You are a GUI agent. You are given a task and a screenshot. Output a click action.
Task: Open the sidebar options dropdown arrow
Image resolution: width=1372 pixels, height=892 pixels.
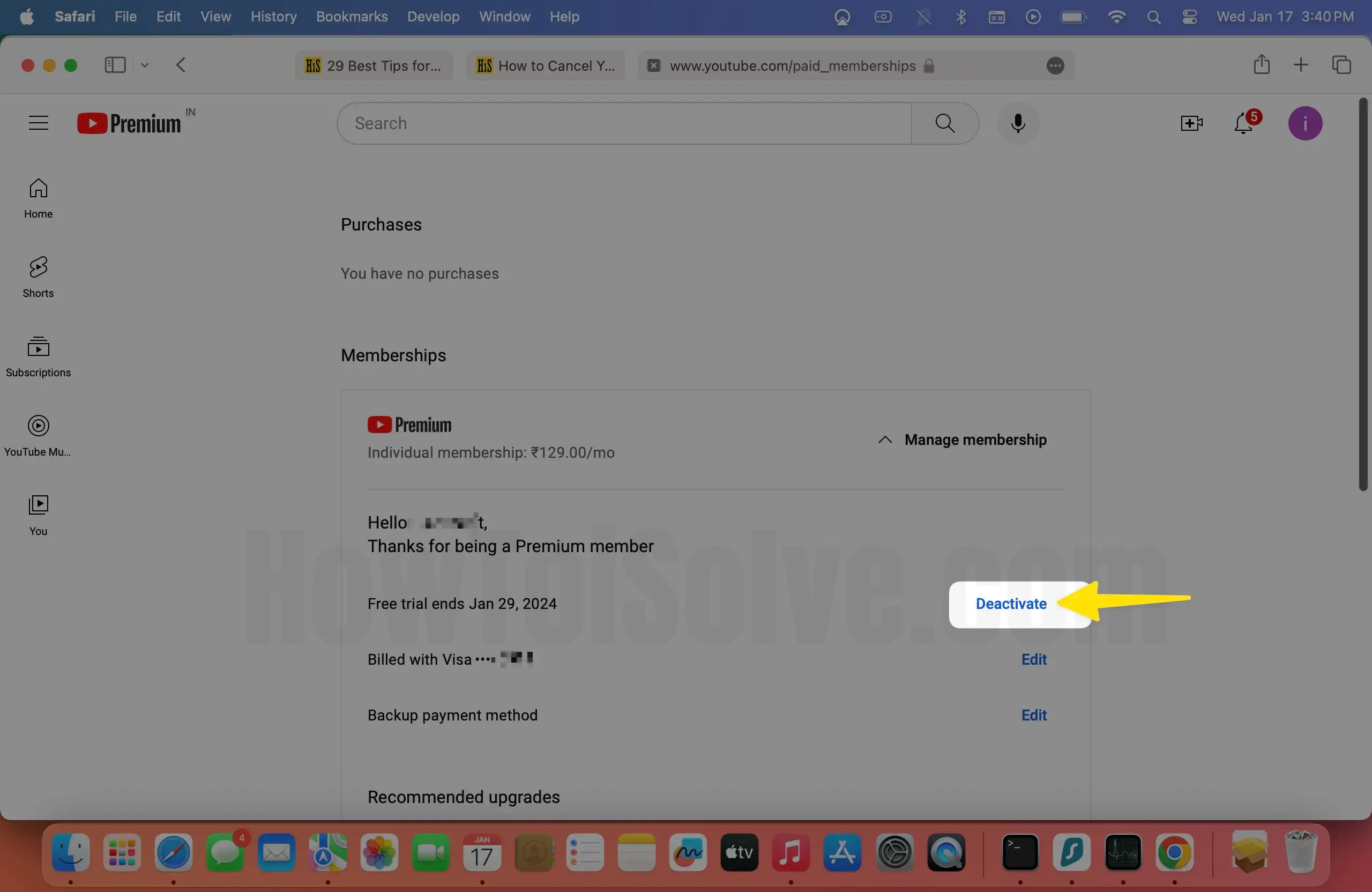[145, 64]
